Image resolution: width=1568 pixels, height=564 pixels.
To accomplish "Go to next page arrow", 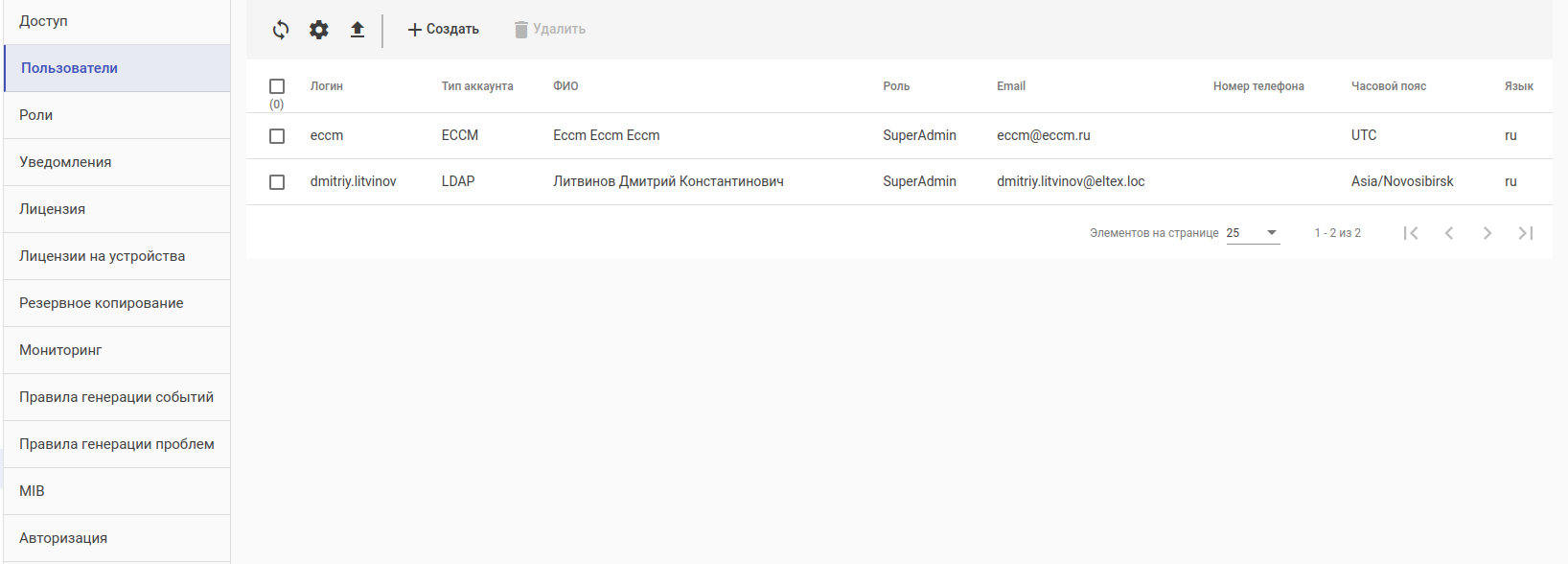I will pyautogui.click(x=1487, y=233).
